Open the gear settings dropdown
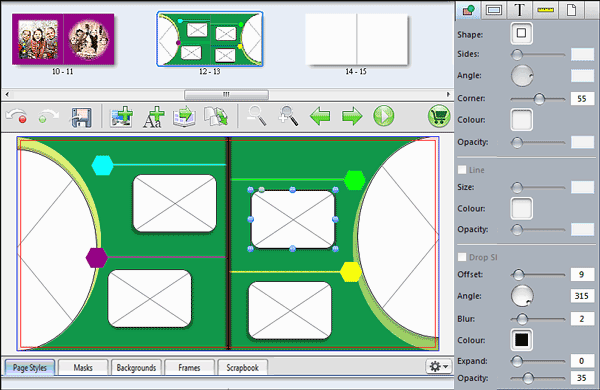Viewport: 600px width, 390px height. pyautogui.click(x=439, y=367)
